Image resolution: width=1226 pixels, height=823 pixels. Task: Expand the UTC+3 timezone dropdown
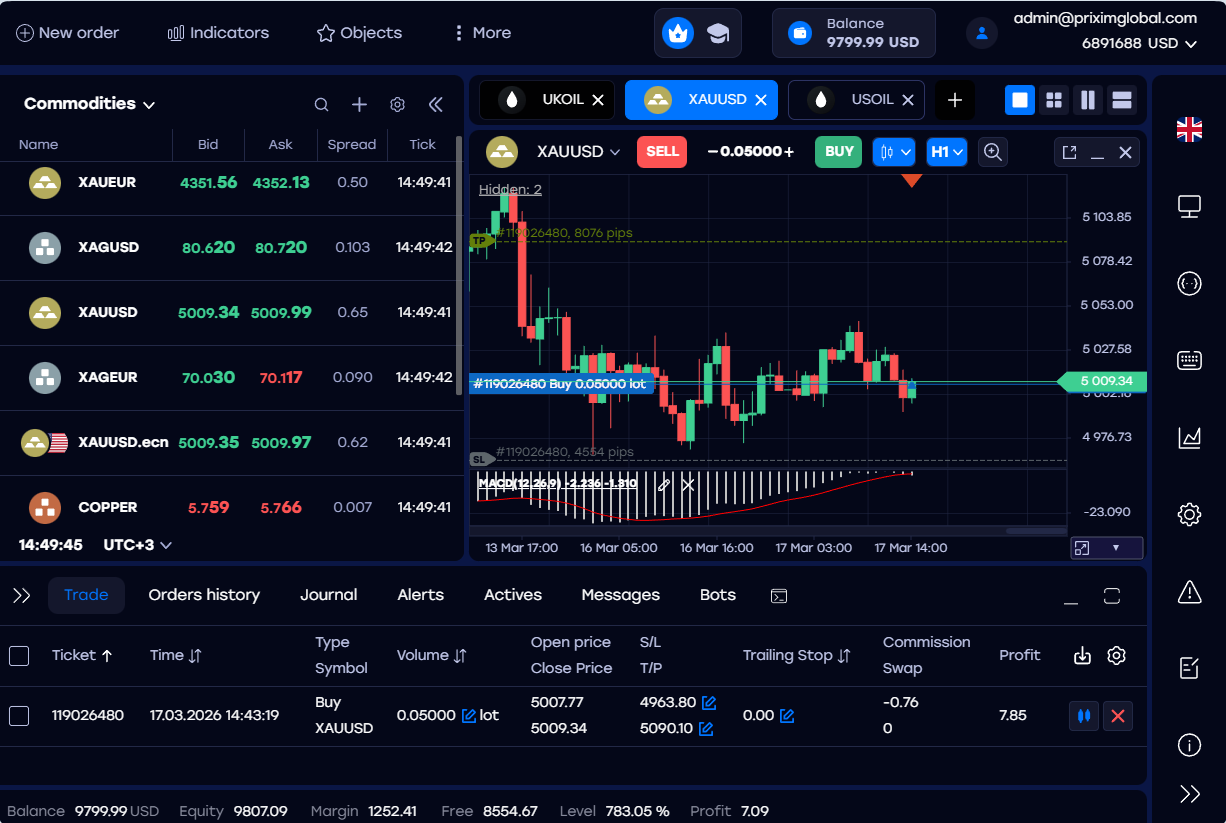point(137,545)
